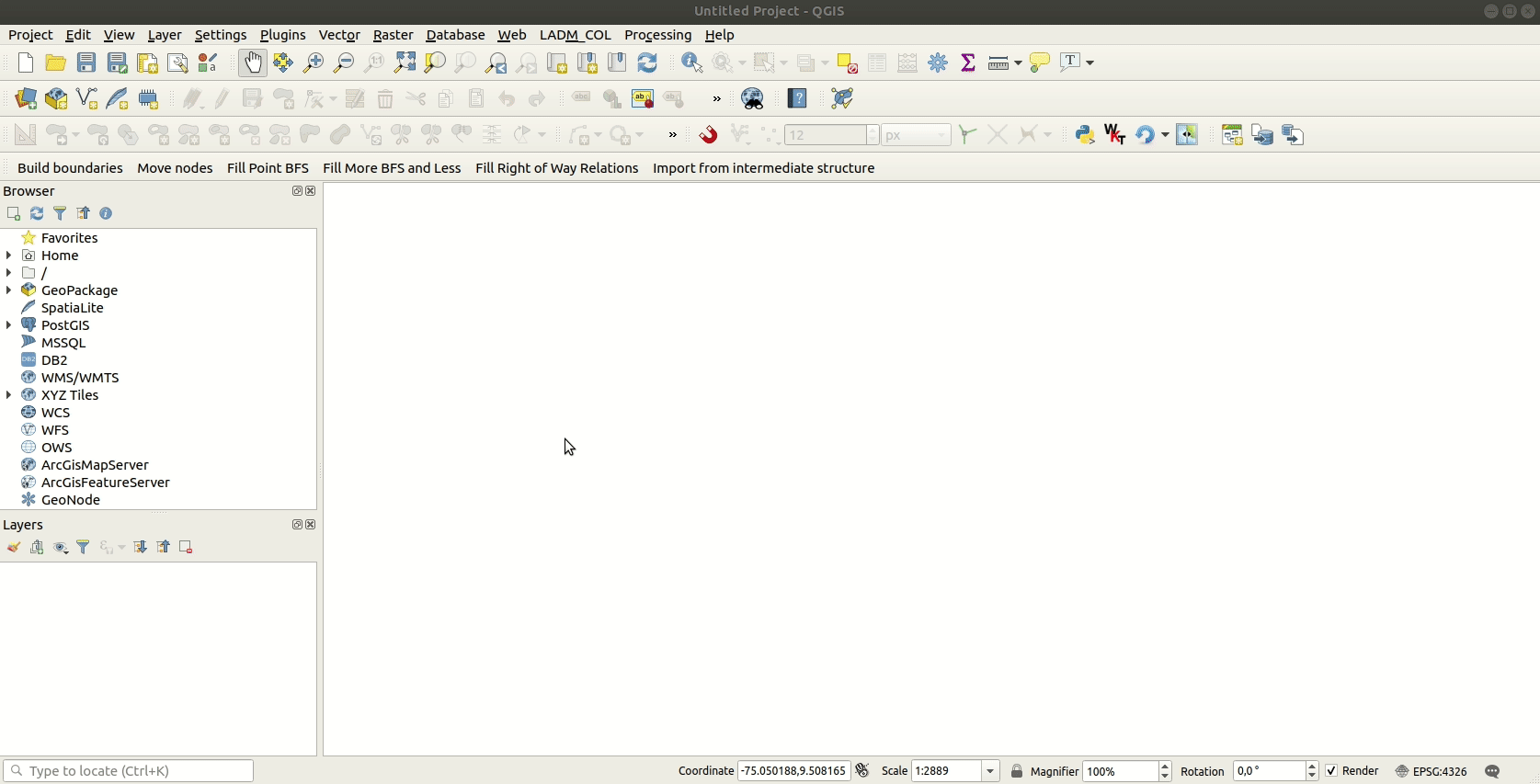The image size is (1540, 784).
Task: Click Remove Layer icon in Layers panel
Action: point(186,547)
